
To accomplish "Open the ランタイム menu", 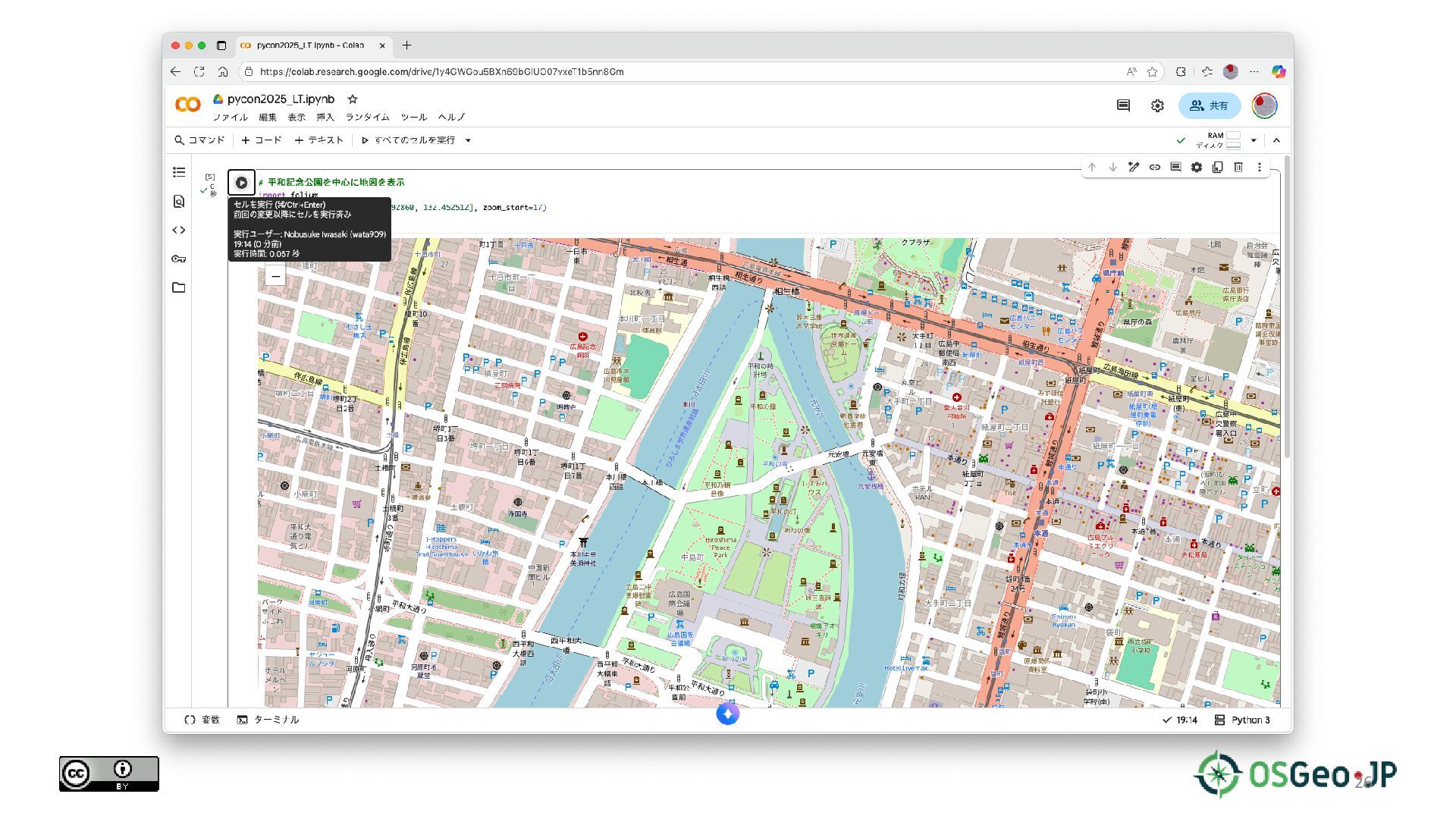I will pos(368,118).
